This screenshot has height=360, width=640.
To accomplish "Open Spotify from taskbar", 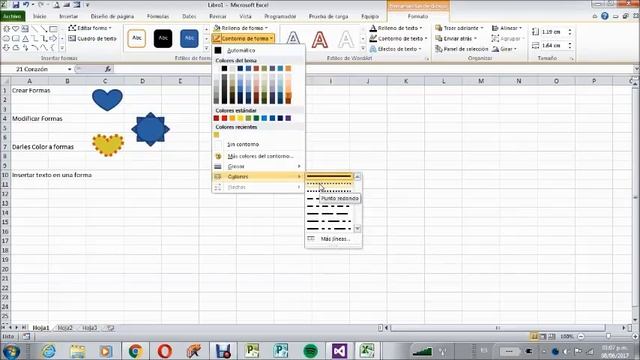I will click(311, 351).
